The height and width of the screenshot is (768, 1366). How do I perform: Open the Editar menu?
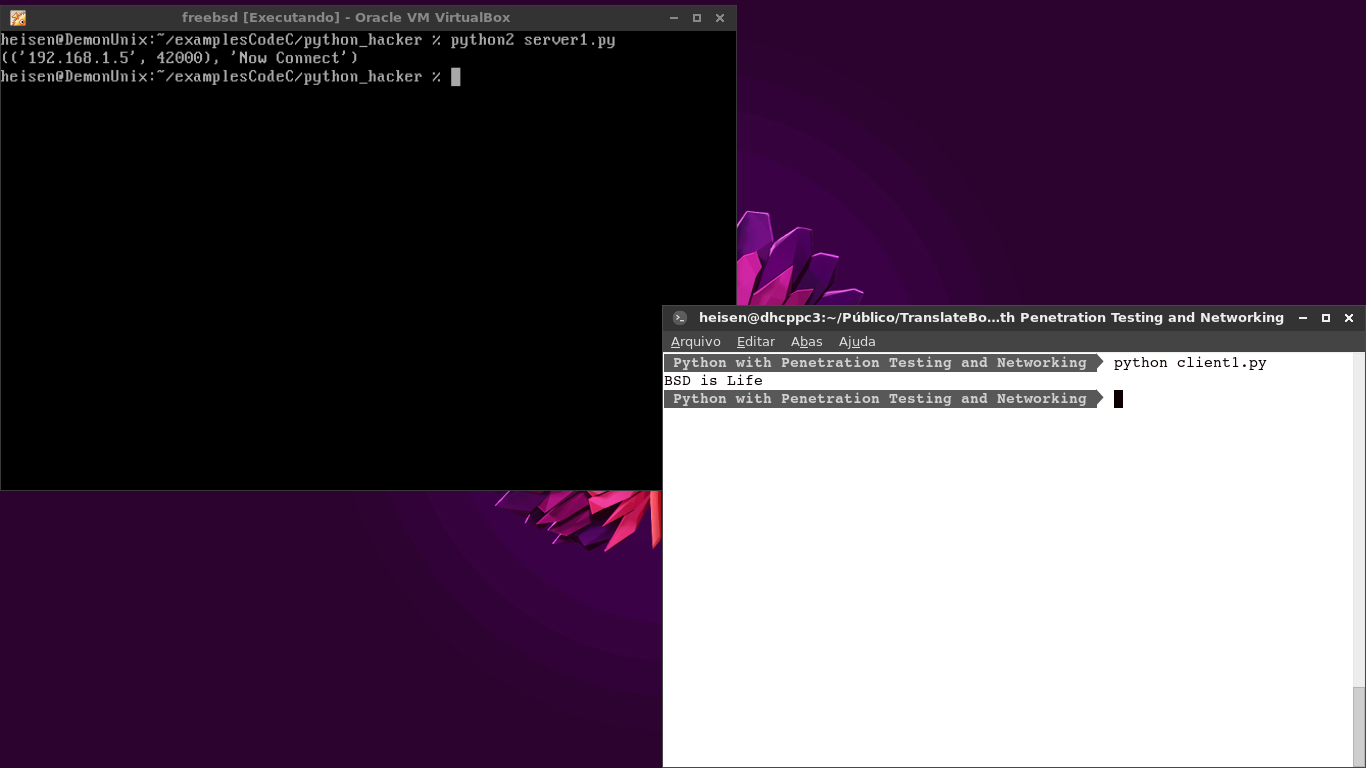(x=756, y=342)
